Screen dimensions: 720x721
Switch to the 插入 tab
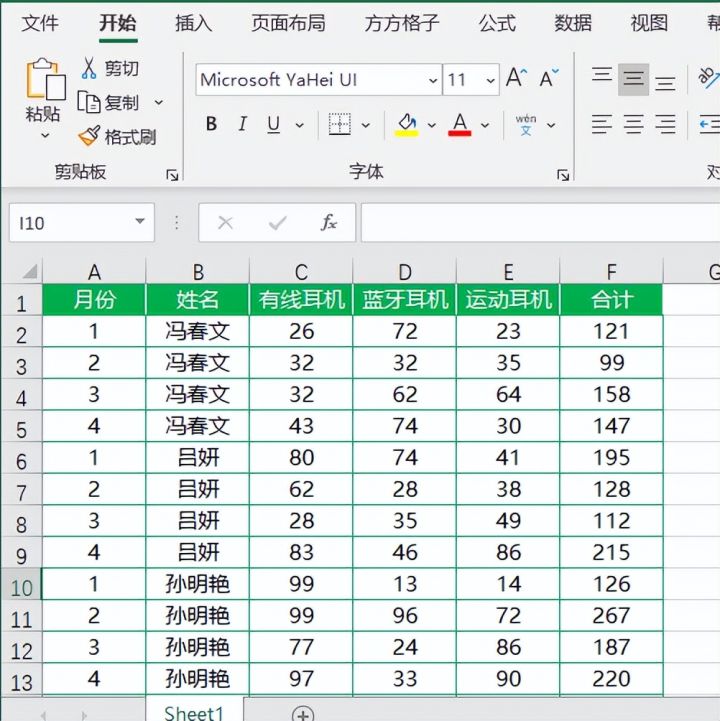(x=194, y=23)
